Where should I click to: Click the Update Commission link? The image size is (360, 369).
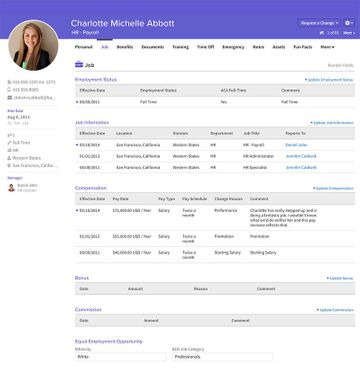tap(335, 310)
